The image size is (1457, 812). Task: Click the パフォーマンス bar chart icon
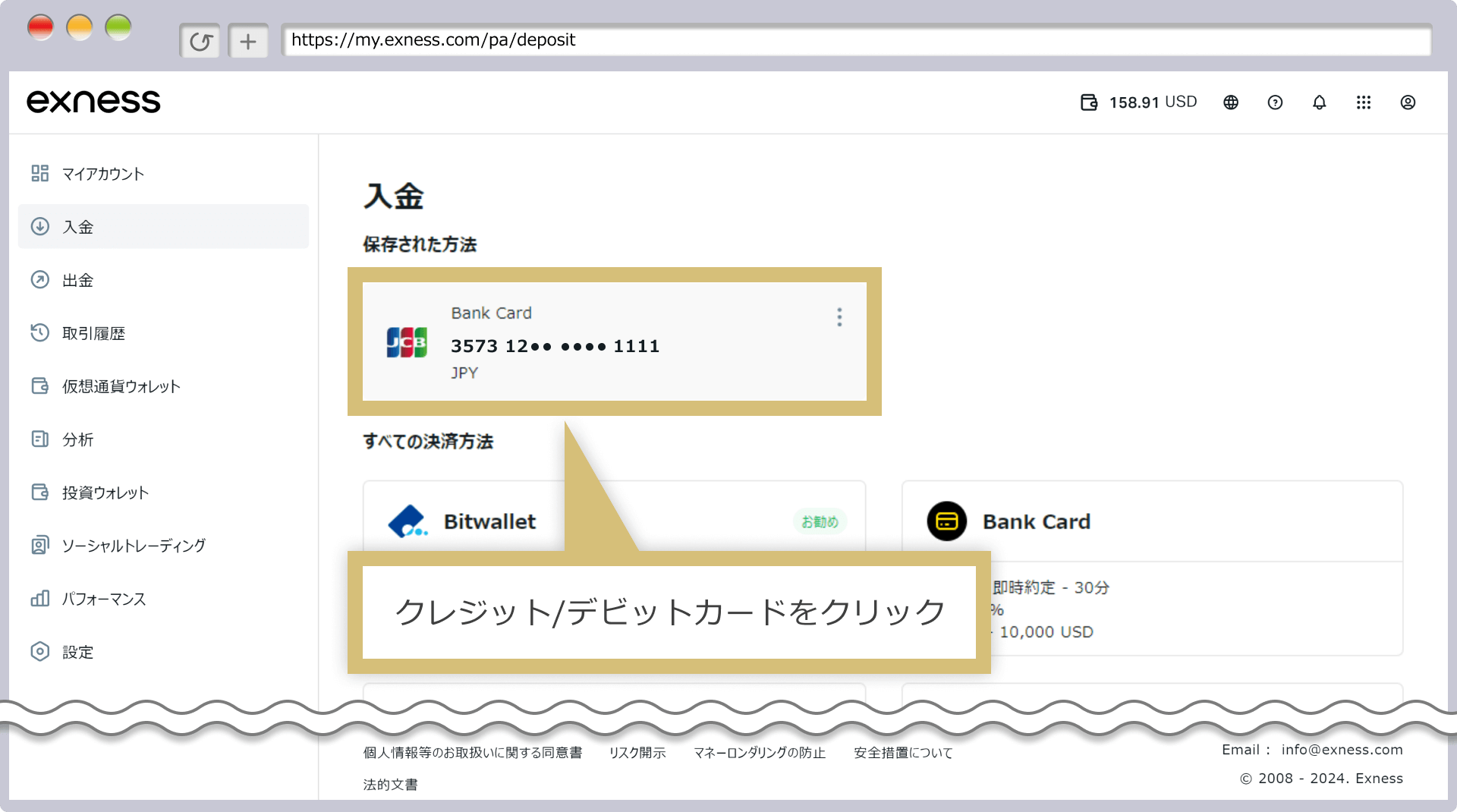pos(40,598)
